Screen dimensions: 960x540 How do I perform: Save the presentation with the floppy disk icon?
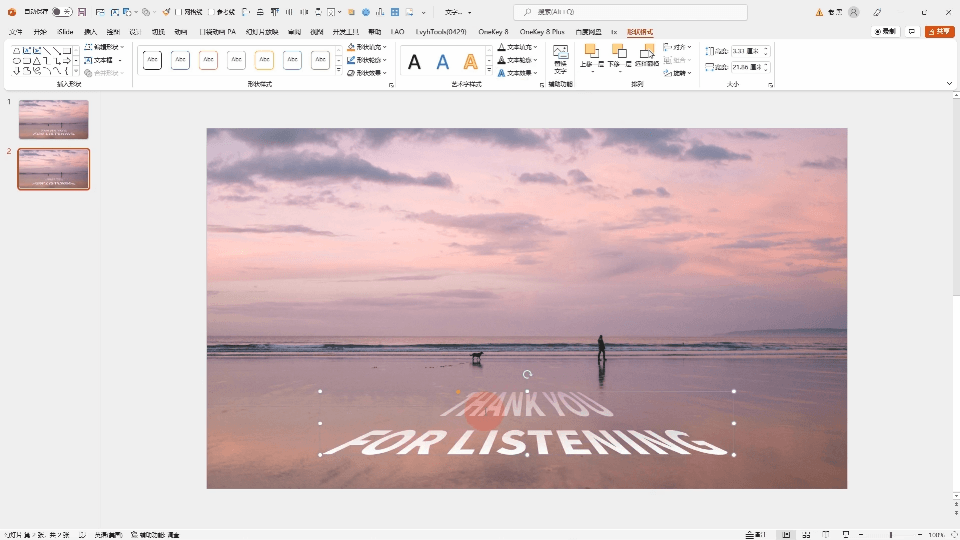pyautogui.click(x=82, y=12)
